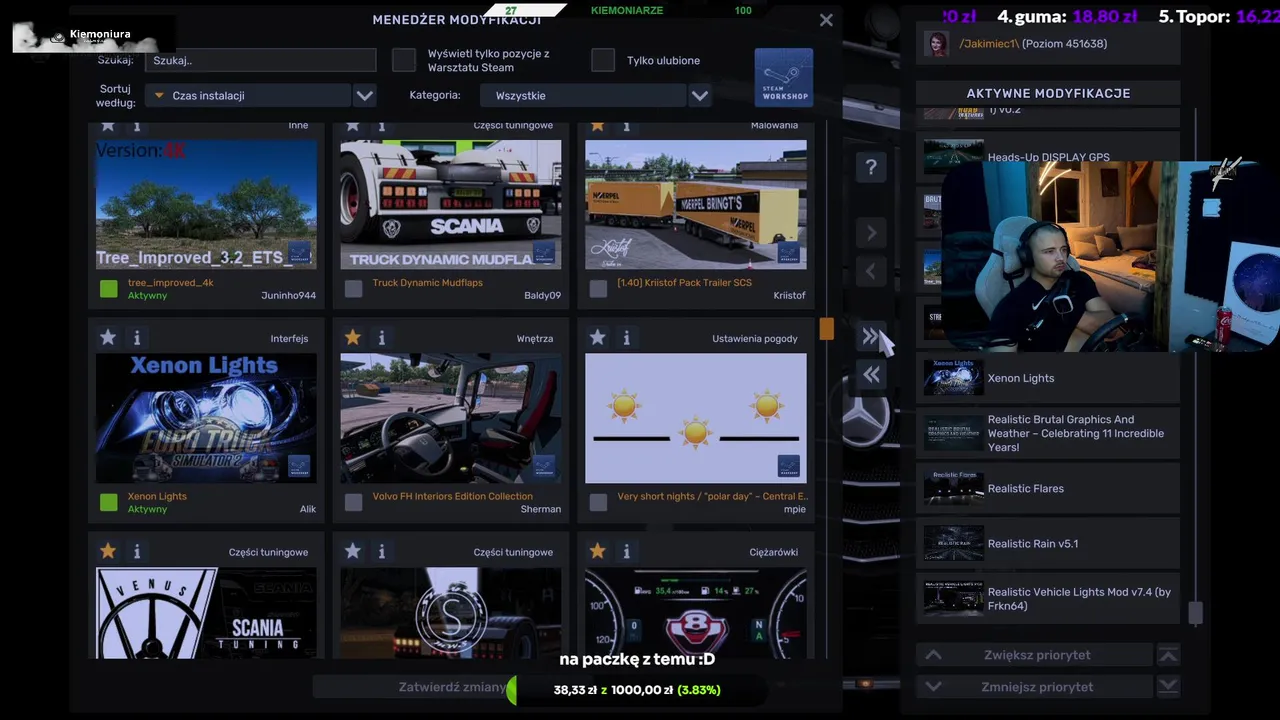This screenshot has width=1280, height=720.
Task: Info icon on Volvo FH Interiors card
Action: tap(382, 338)
